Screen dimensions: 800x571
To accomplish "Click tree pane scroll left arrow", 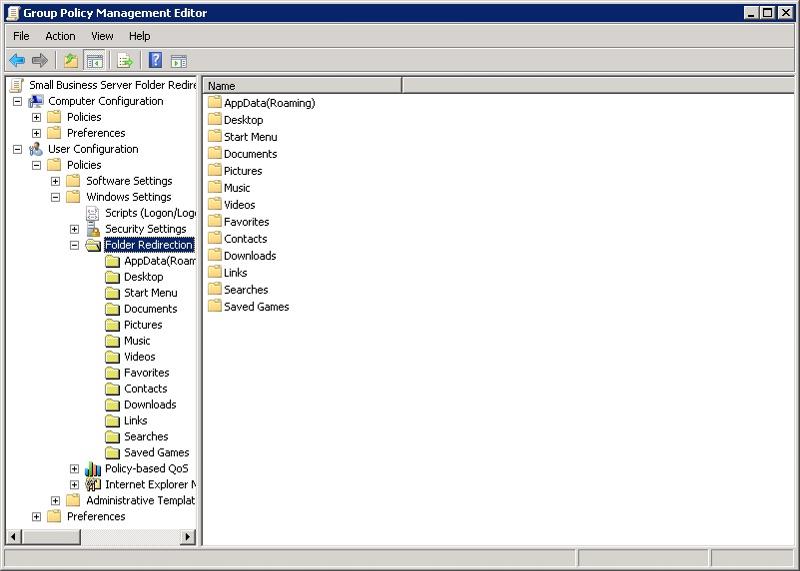I will (x=13, y=536).
